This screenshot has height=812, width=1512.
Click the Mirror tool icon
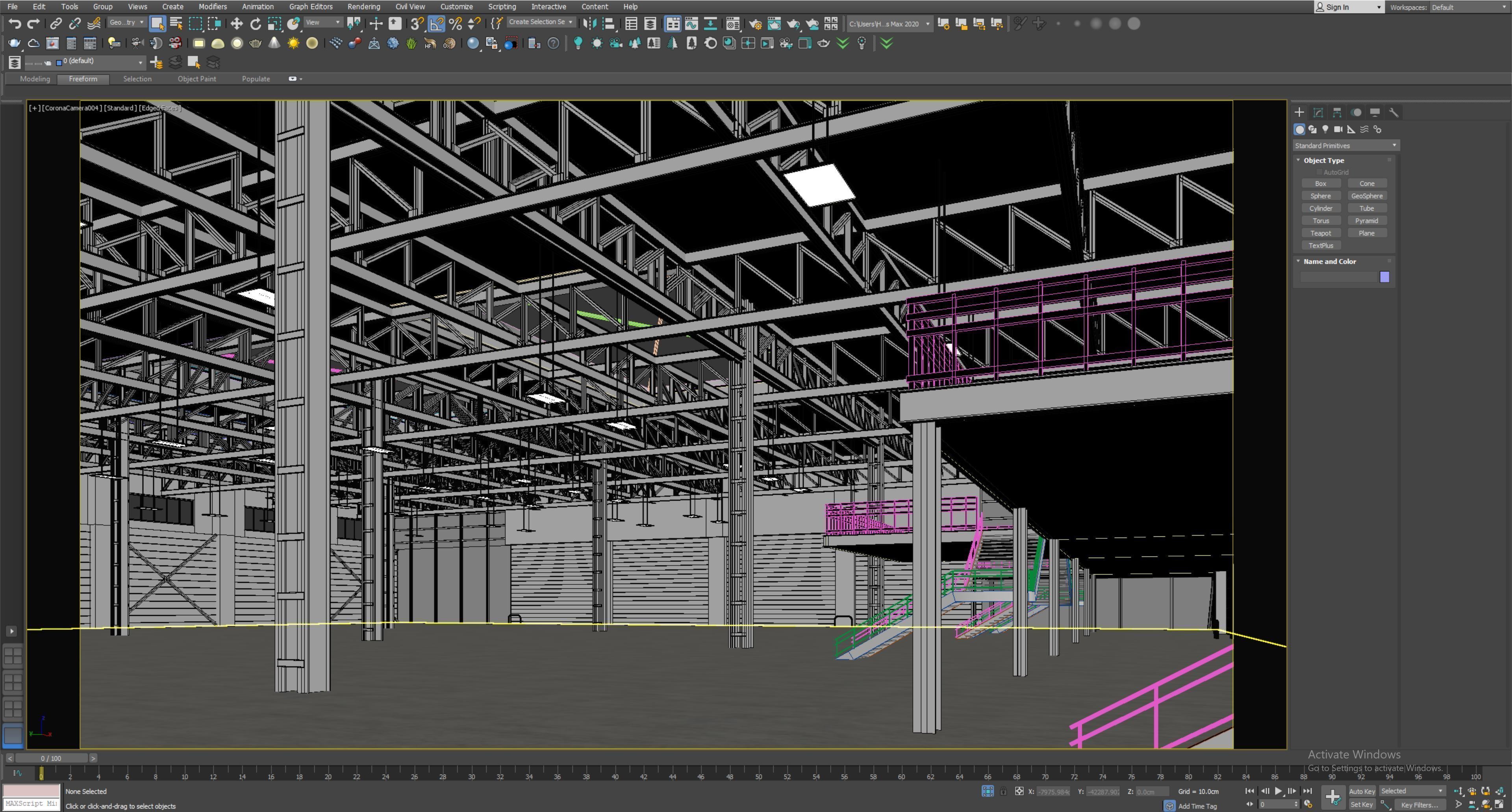(x=589, y=24)
